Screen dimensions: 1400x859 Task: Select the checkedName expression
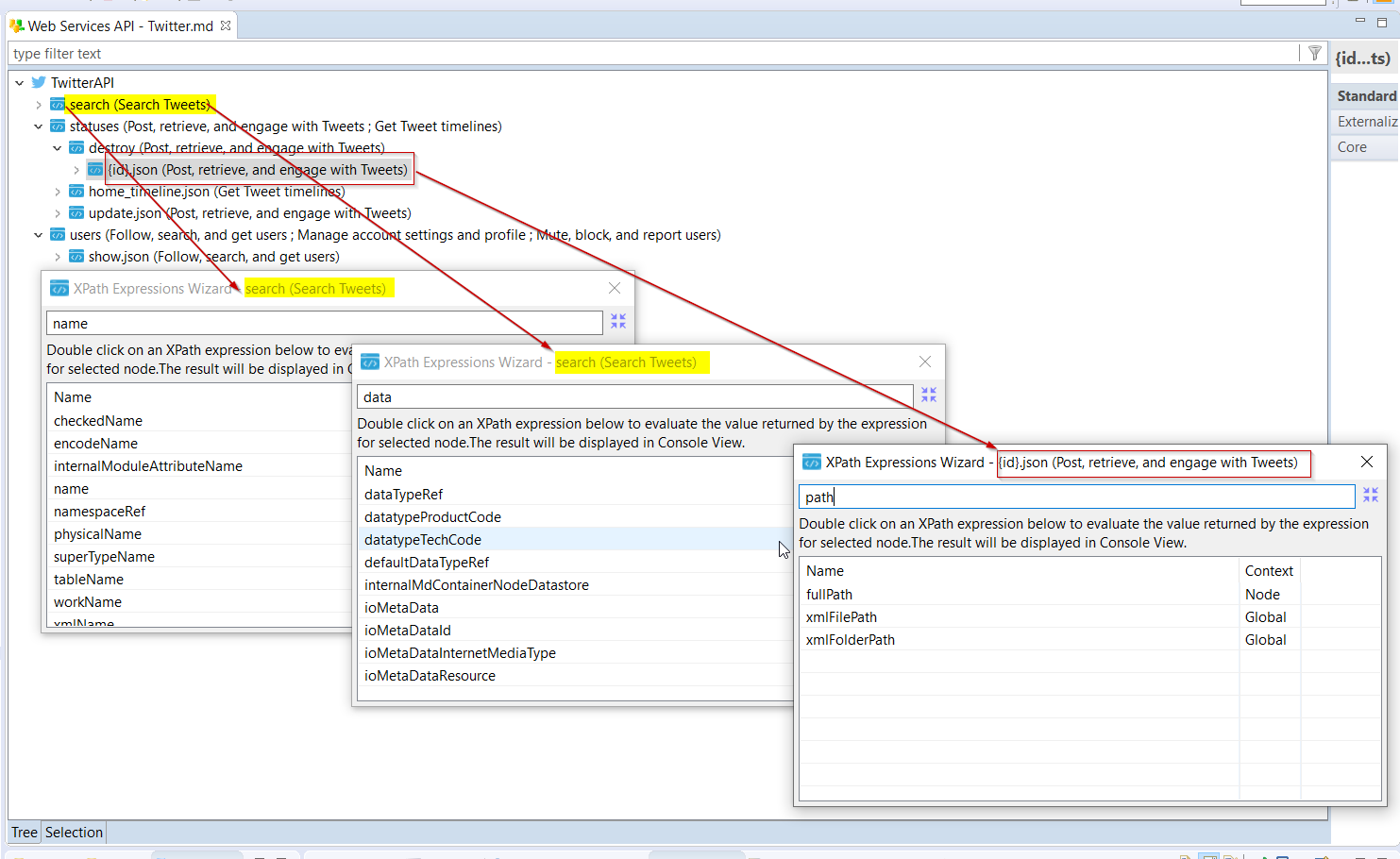coord(98,420)
